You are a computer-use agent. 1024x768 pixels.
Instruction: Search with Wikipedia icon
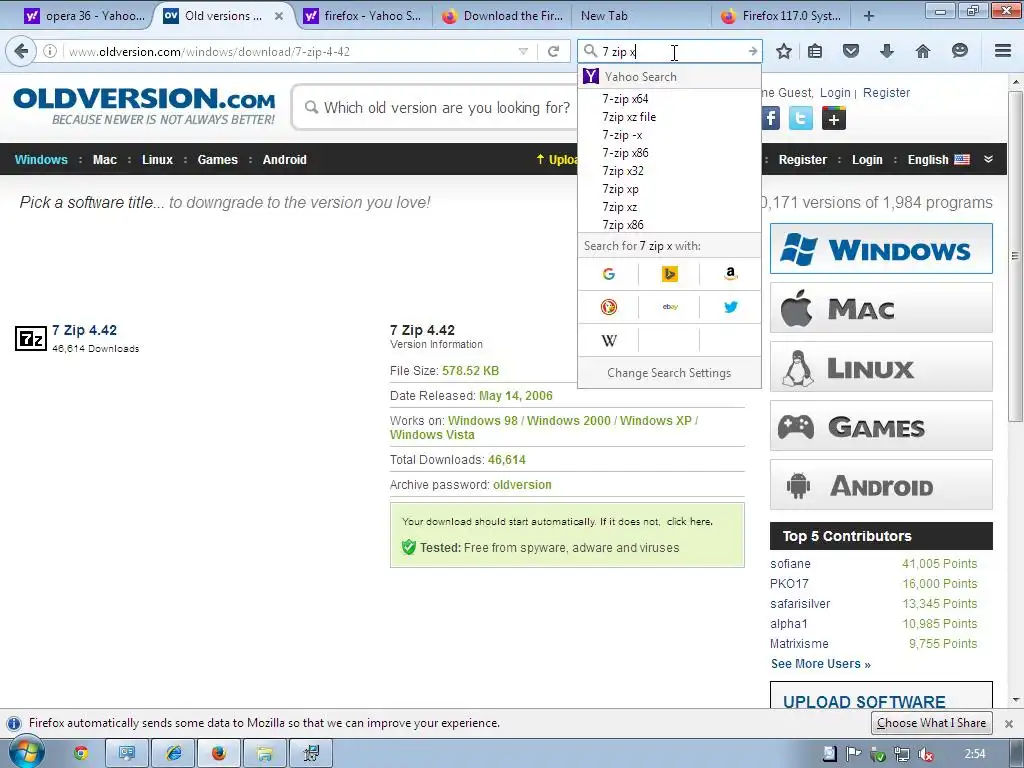pos(609,340)
